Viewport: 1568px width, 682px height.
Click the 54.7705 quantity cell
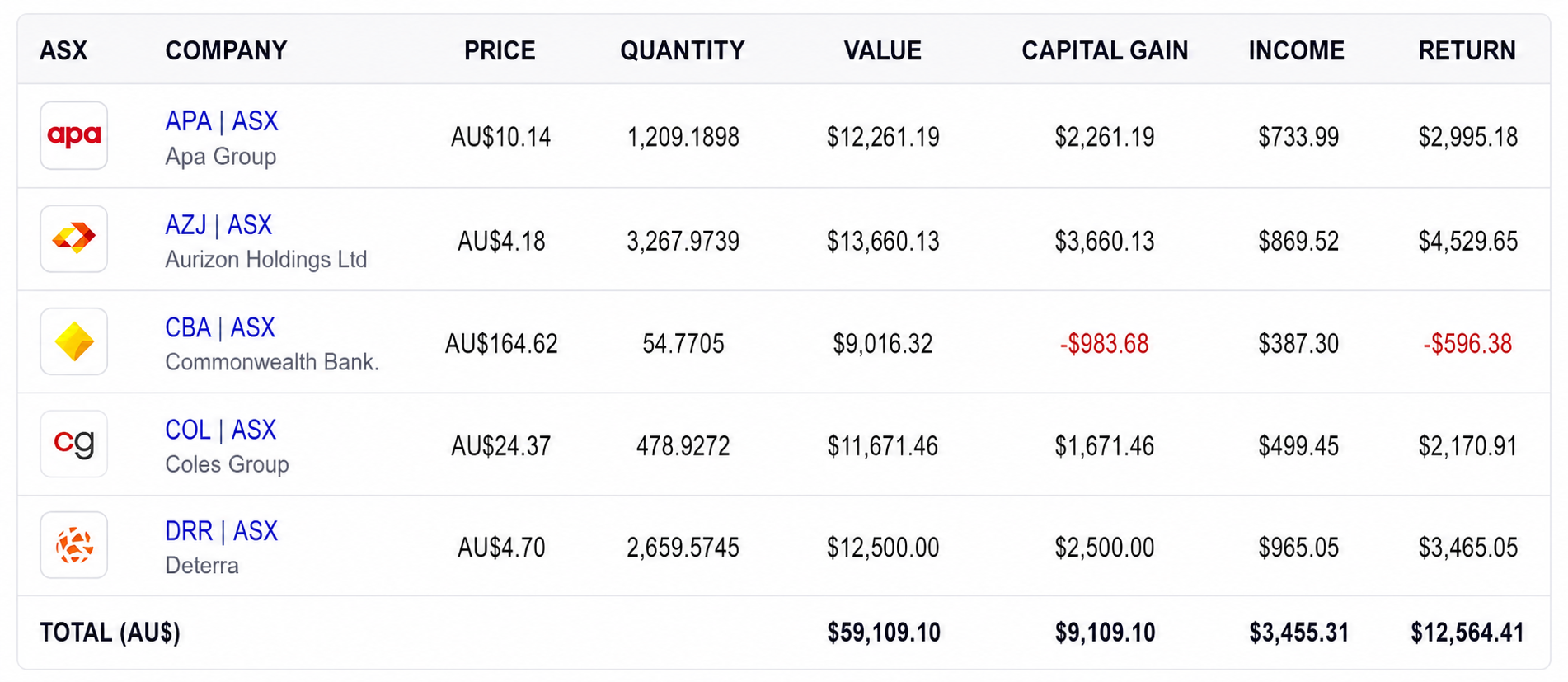[683, 344]
